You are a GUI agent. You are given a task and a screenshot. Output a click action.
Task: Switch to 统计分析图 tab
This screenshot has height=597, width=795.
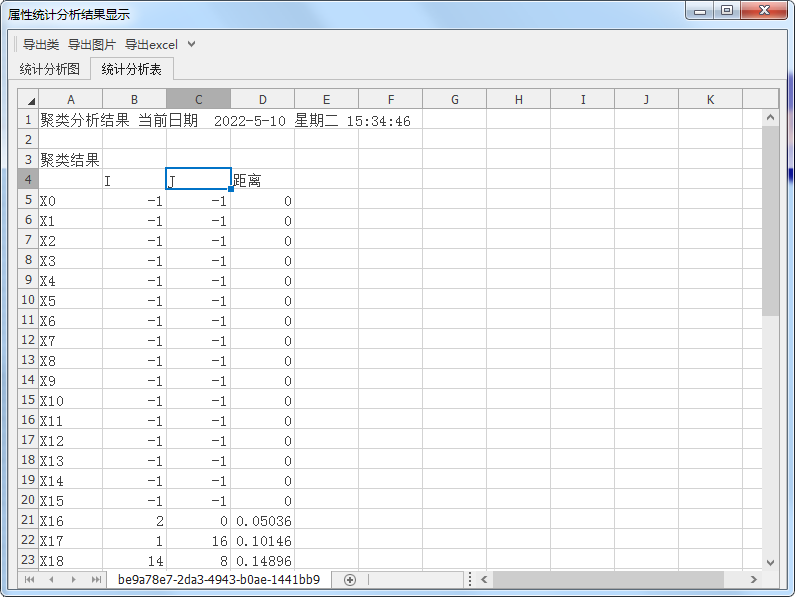50,69
